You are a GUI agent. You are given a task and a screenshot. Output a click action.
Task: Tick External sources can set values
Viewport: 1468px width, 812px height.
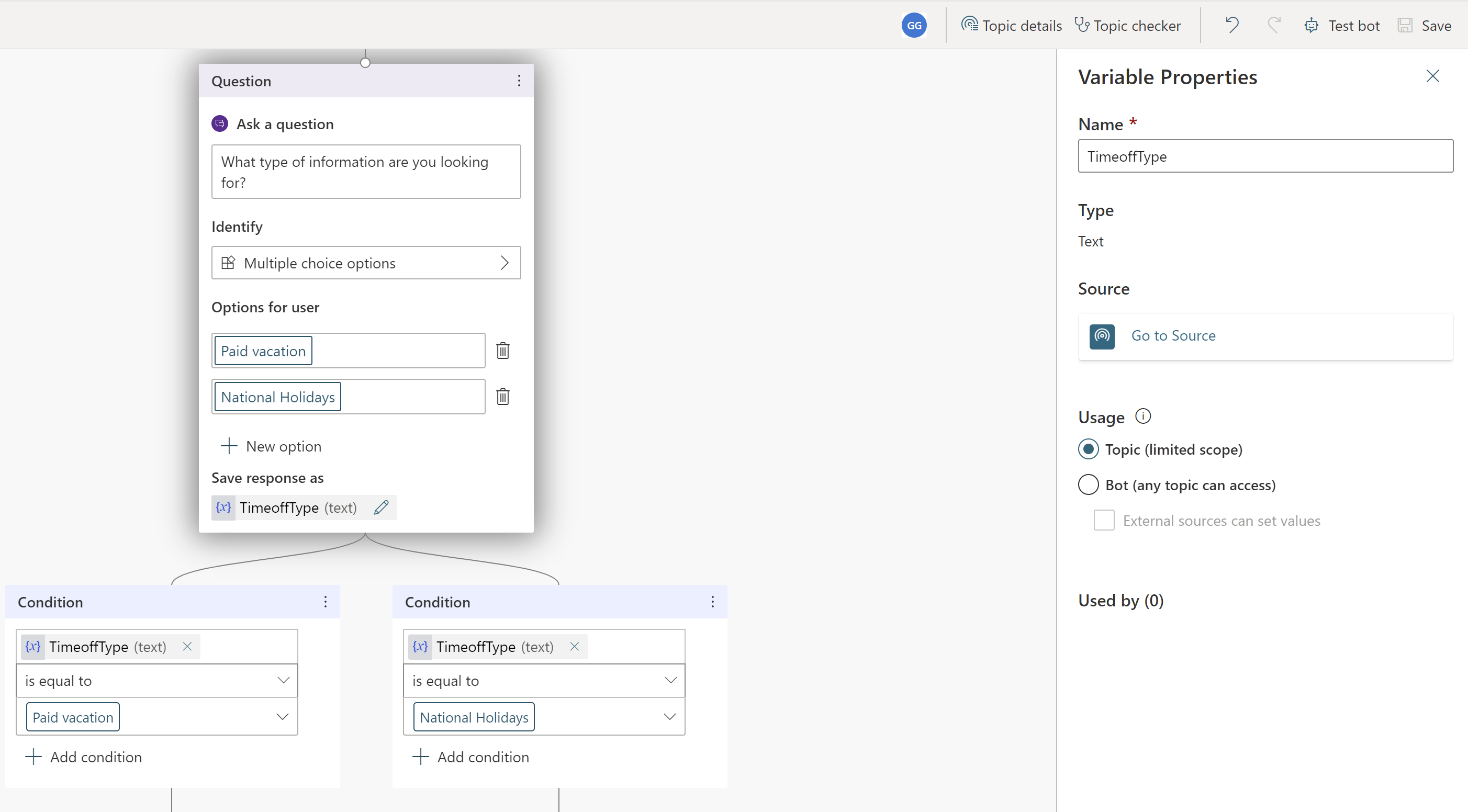tap(1103, 520)
